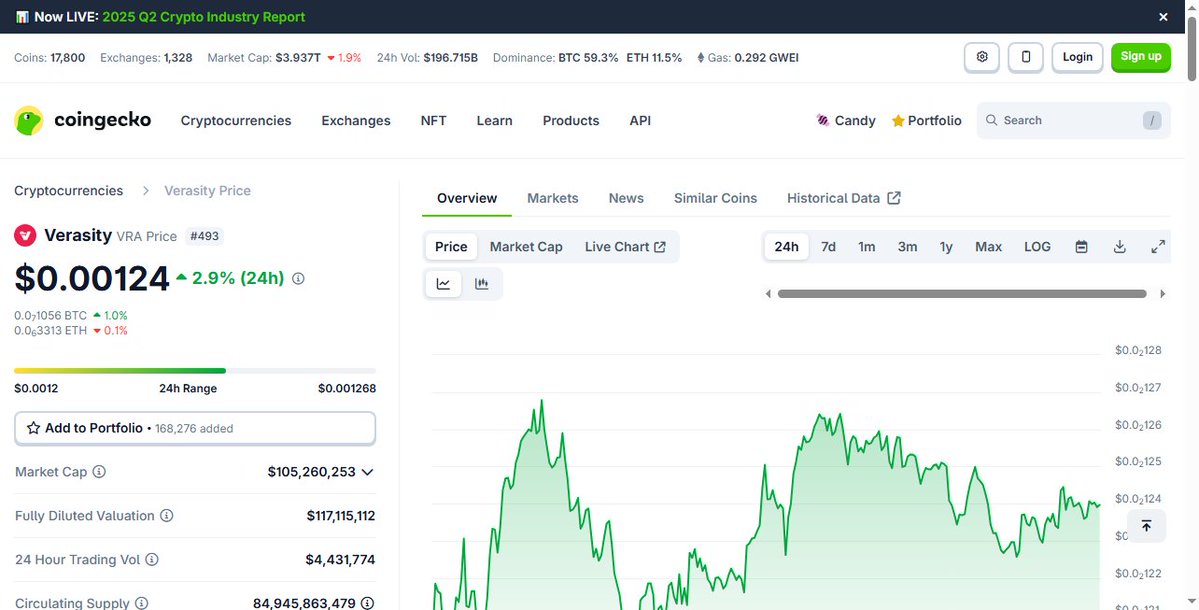Select the candlestick chart icon
Viewport: 1199px width, 610px height.
482,284
